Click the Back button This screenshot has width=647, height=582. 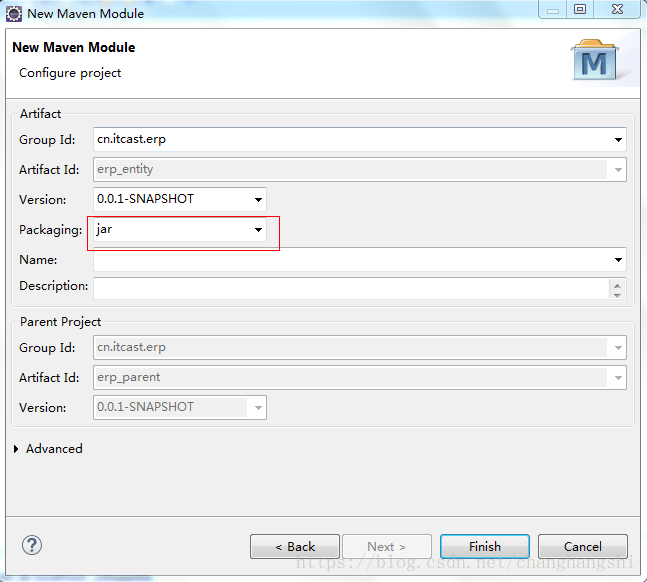coord(295,547)
